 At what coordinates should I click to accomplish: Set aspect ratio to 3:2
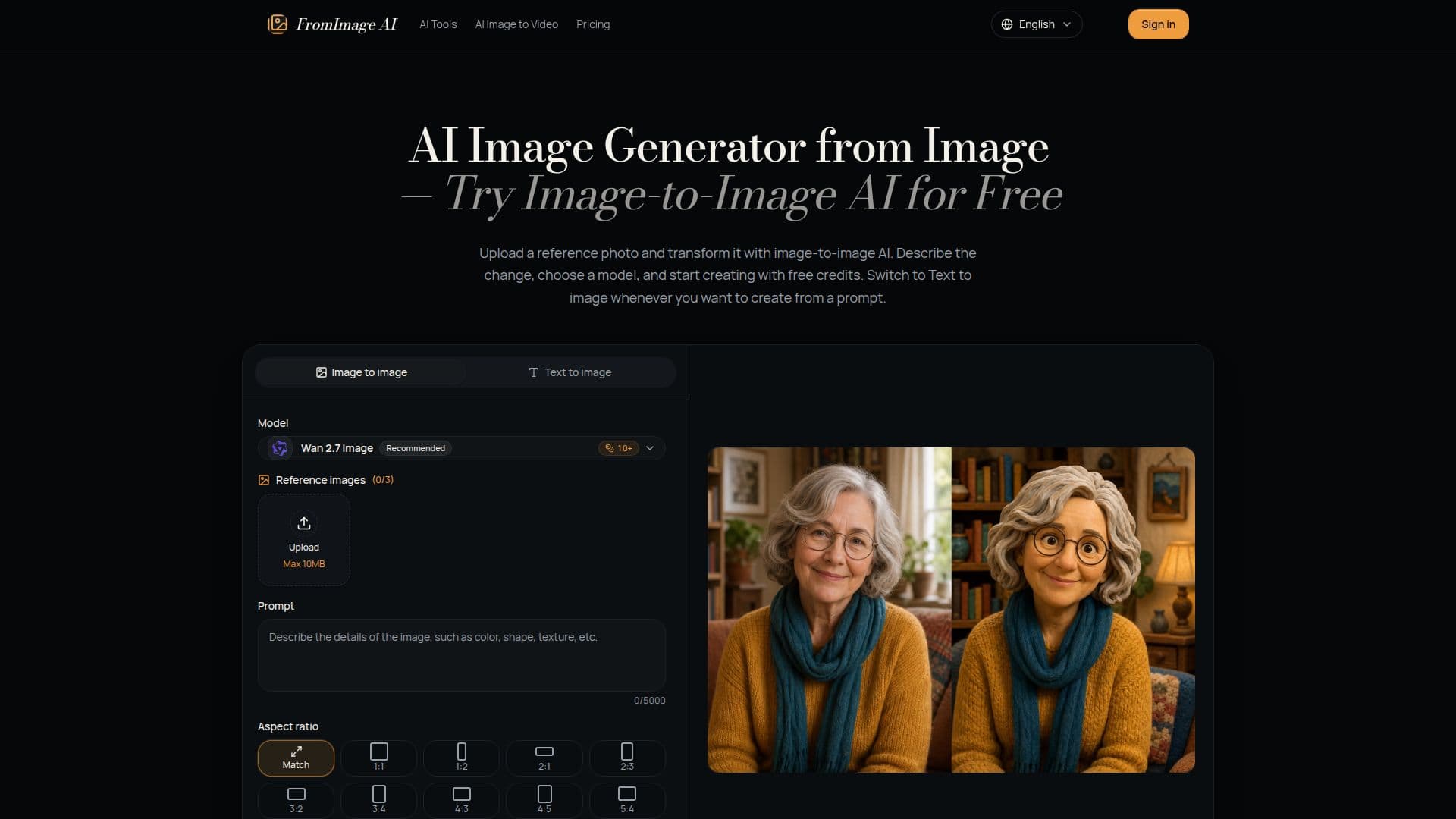296,800
